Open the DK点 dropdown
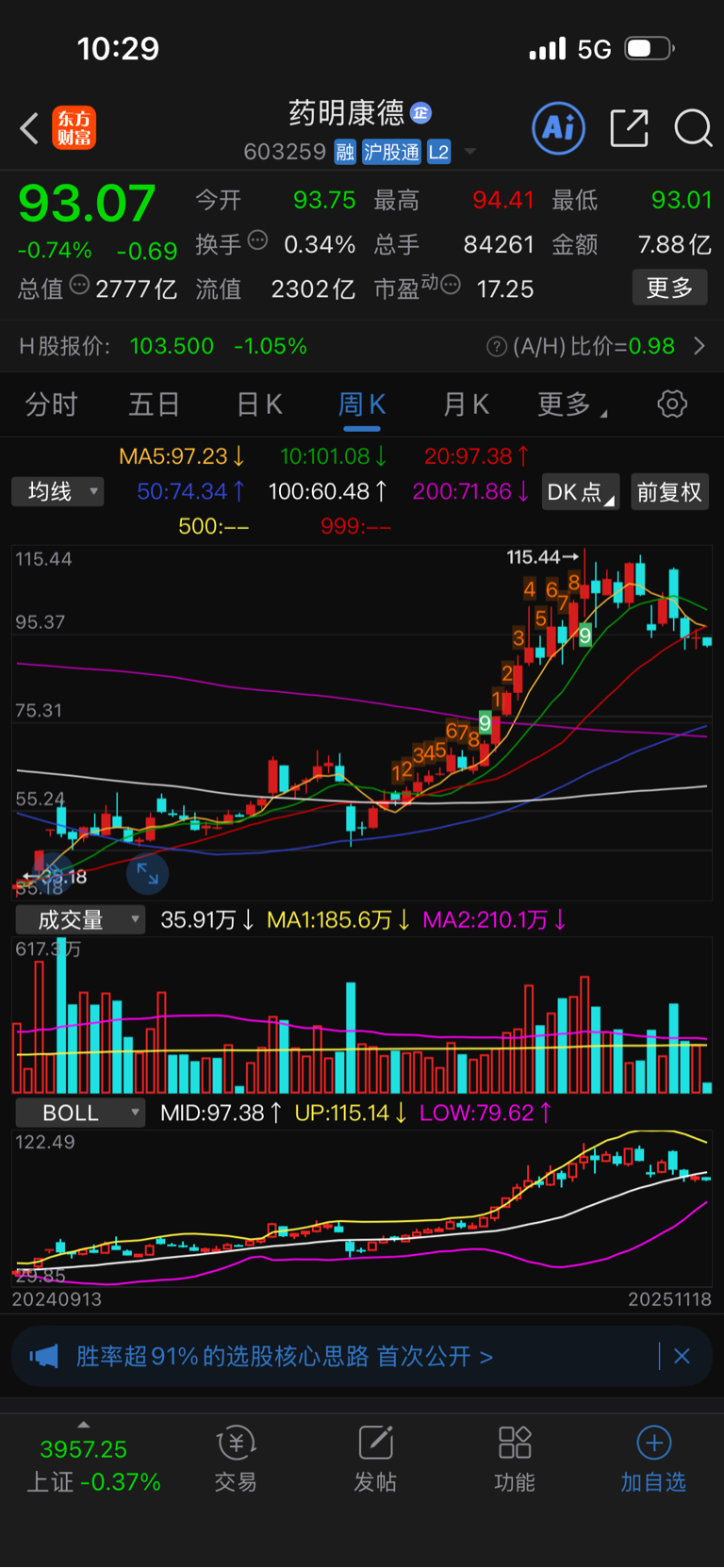This screenshot has height=1568, width=724. [581, 492]
